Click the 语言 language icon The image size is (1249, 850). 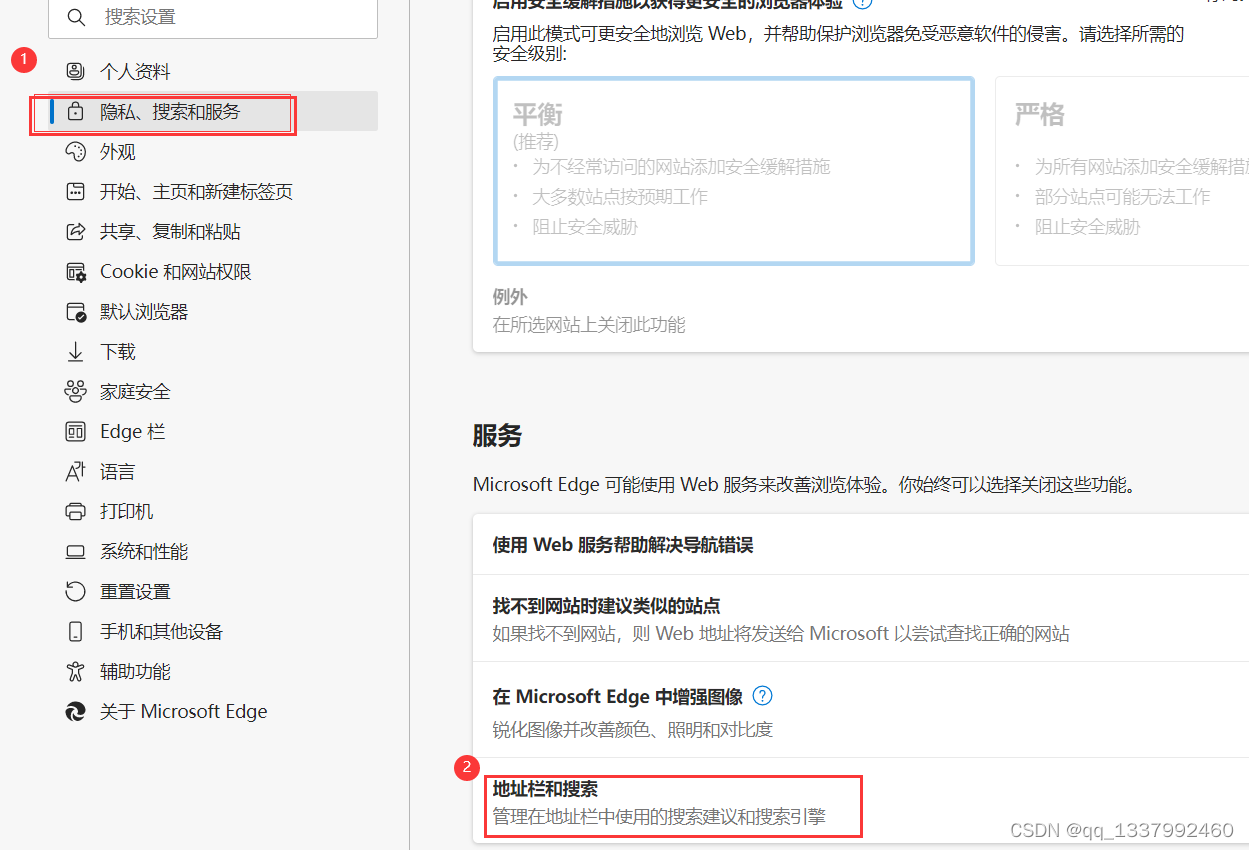(75, 471)
